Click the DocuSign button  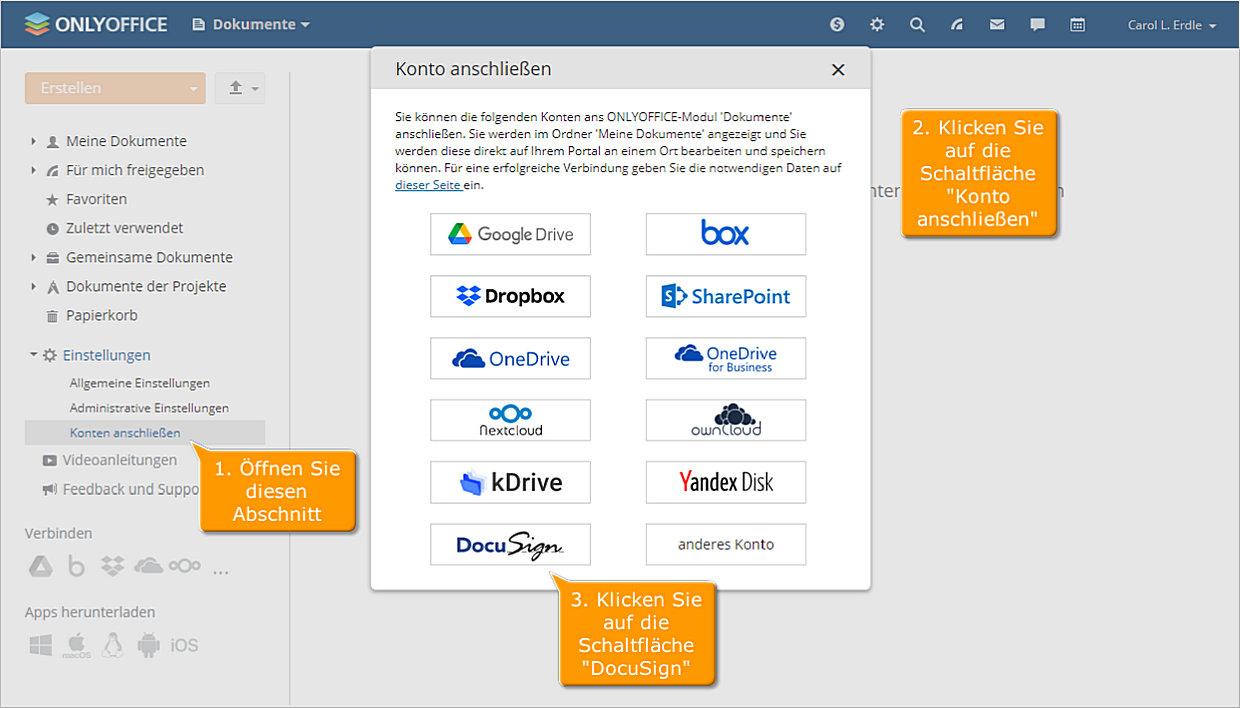510,544
